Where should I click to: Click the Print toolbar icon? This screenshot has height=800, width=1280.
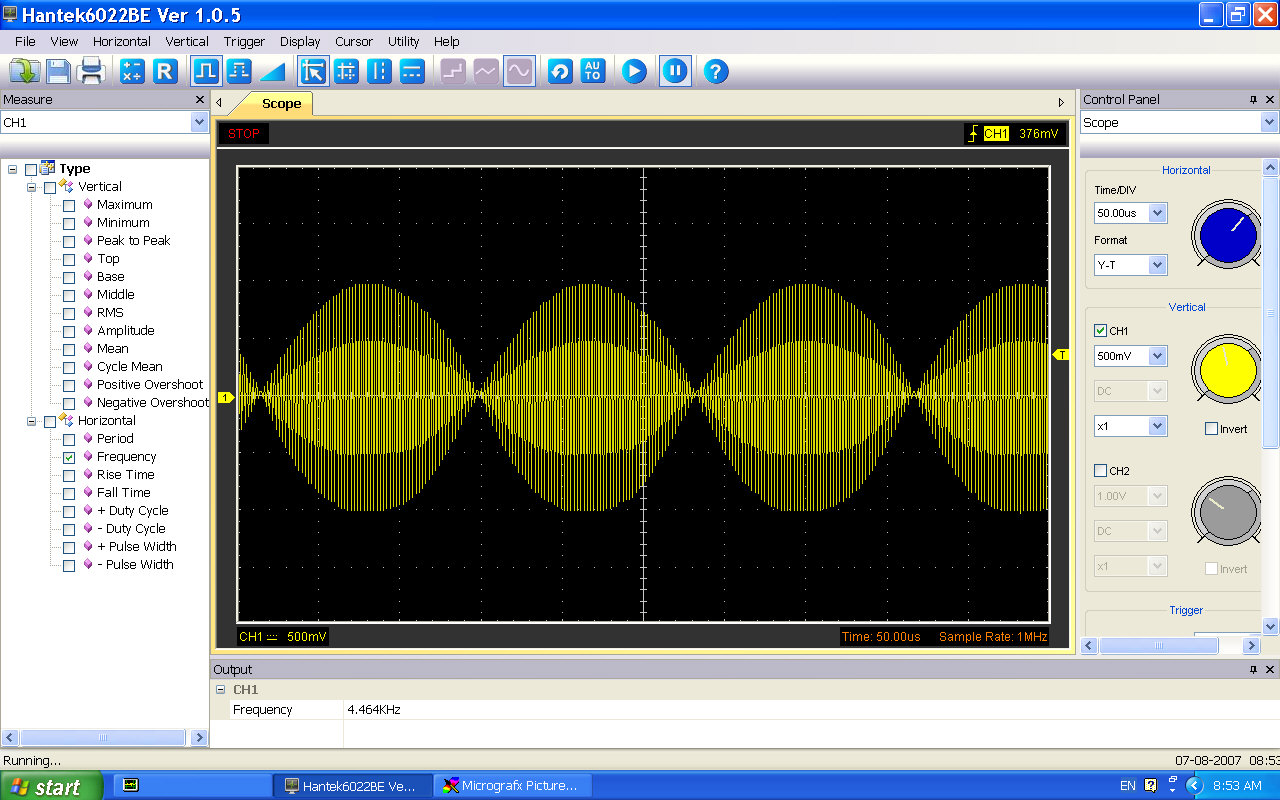coord(91,71)
